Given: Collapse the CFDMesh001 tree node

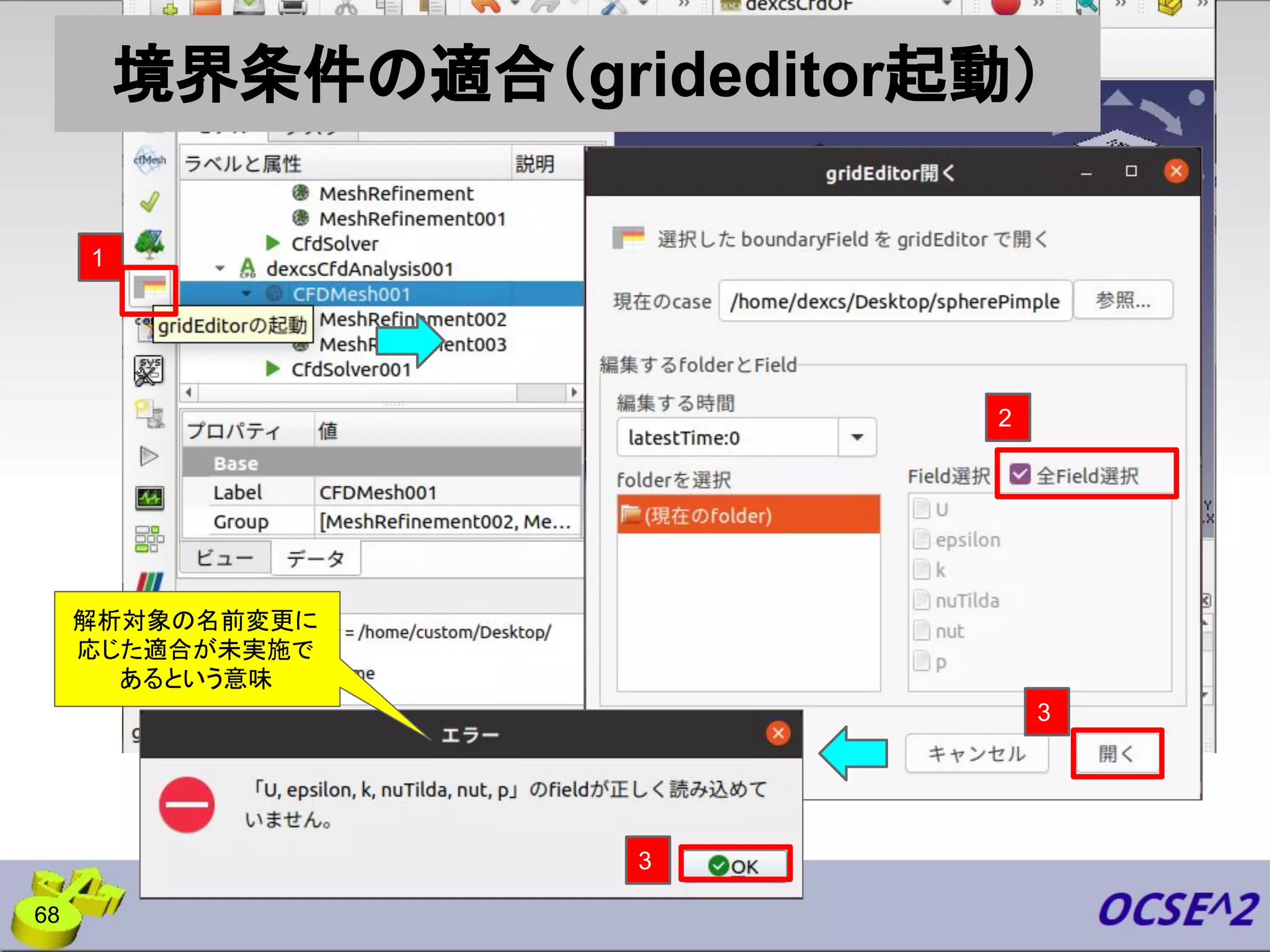Looking at the screenshot, I should (246, 293).
